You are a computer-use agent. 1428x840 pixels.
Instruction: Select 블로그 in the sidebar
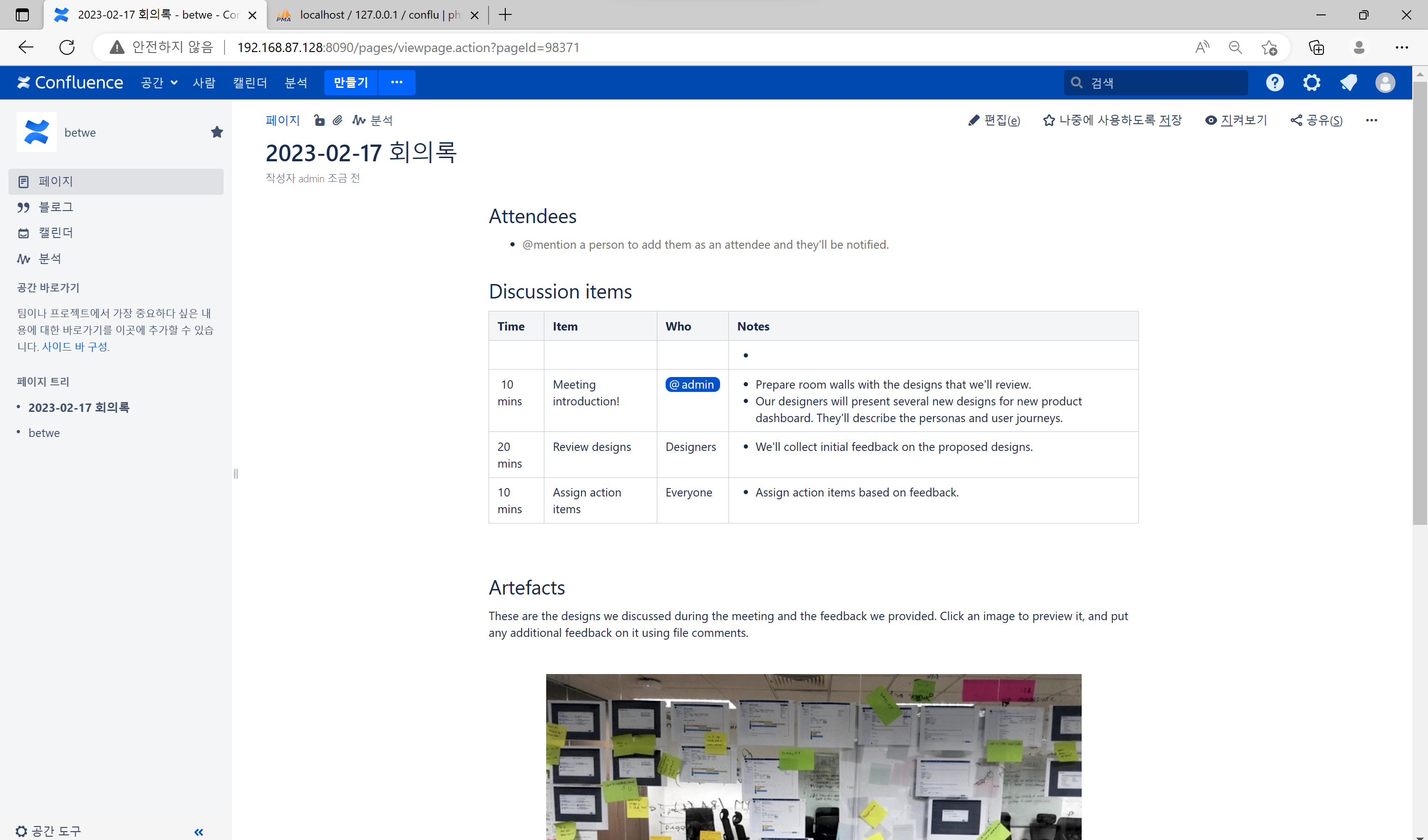pyautogui.click(x=55, y=207)
